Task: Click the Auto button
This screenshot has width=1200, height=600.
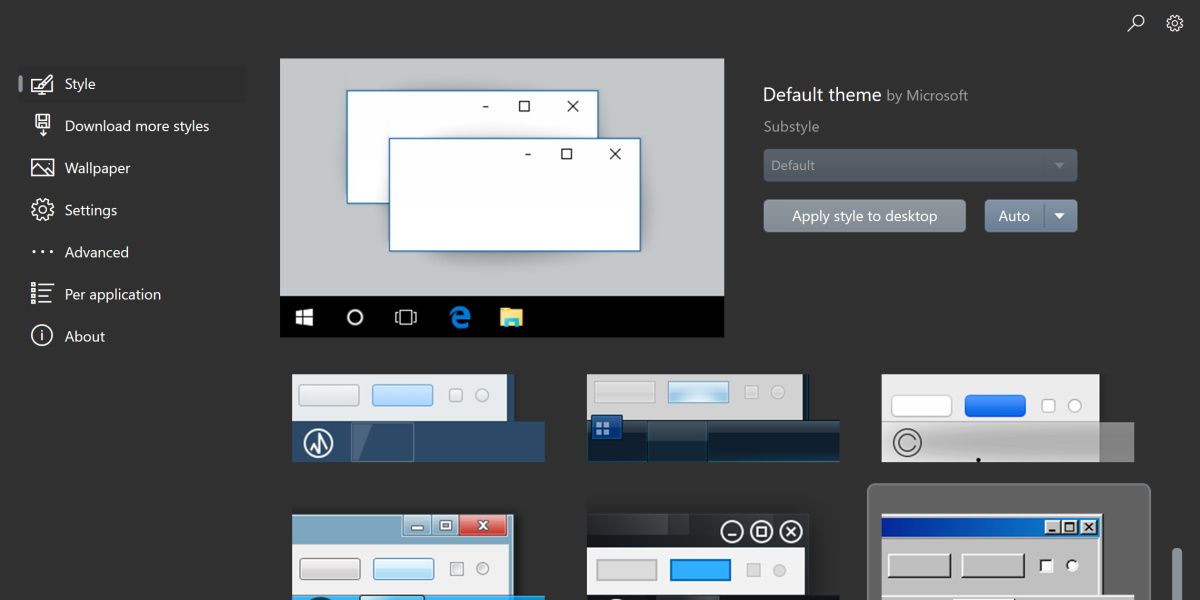Action: click(1015, 215)
